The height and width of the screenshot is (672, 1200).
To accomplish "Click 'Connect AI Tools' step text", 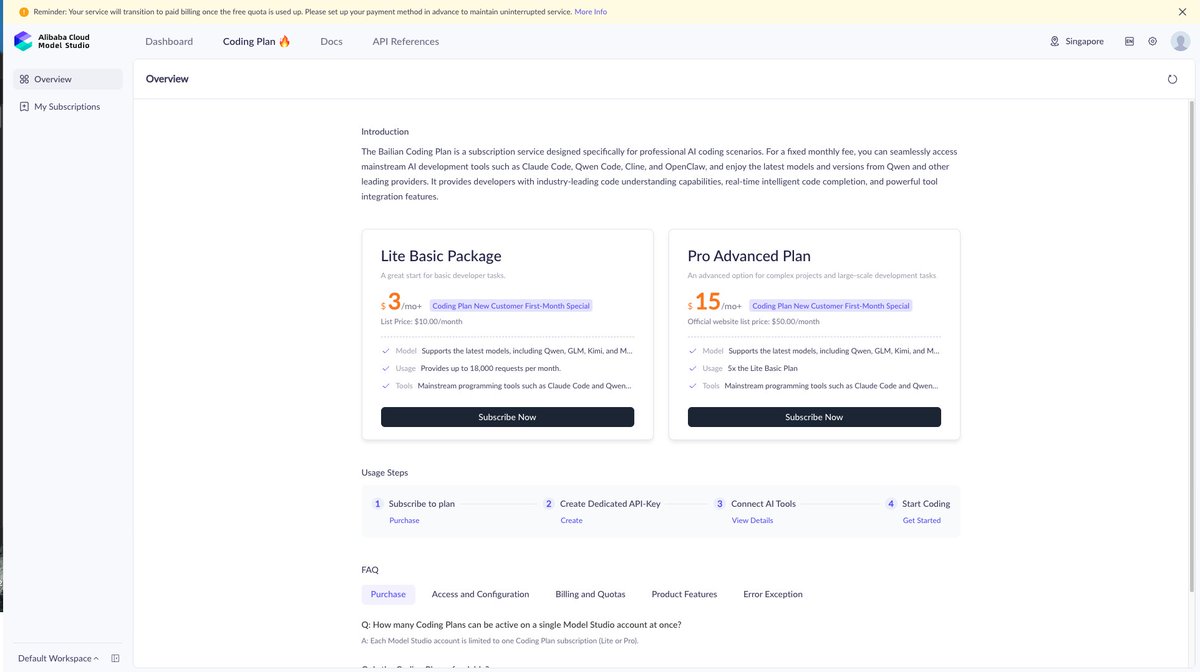I will [763, 504].
